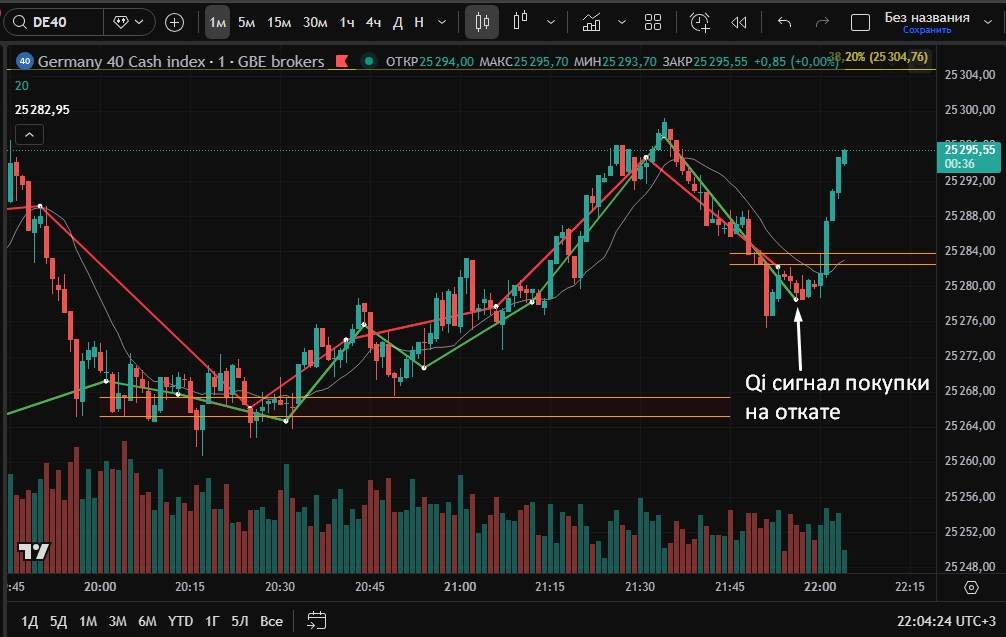Open the 22:04:24 UTC+3 timezone selector

click(x=948, y=621)
